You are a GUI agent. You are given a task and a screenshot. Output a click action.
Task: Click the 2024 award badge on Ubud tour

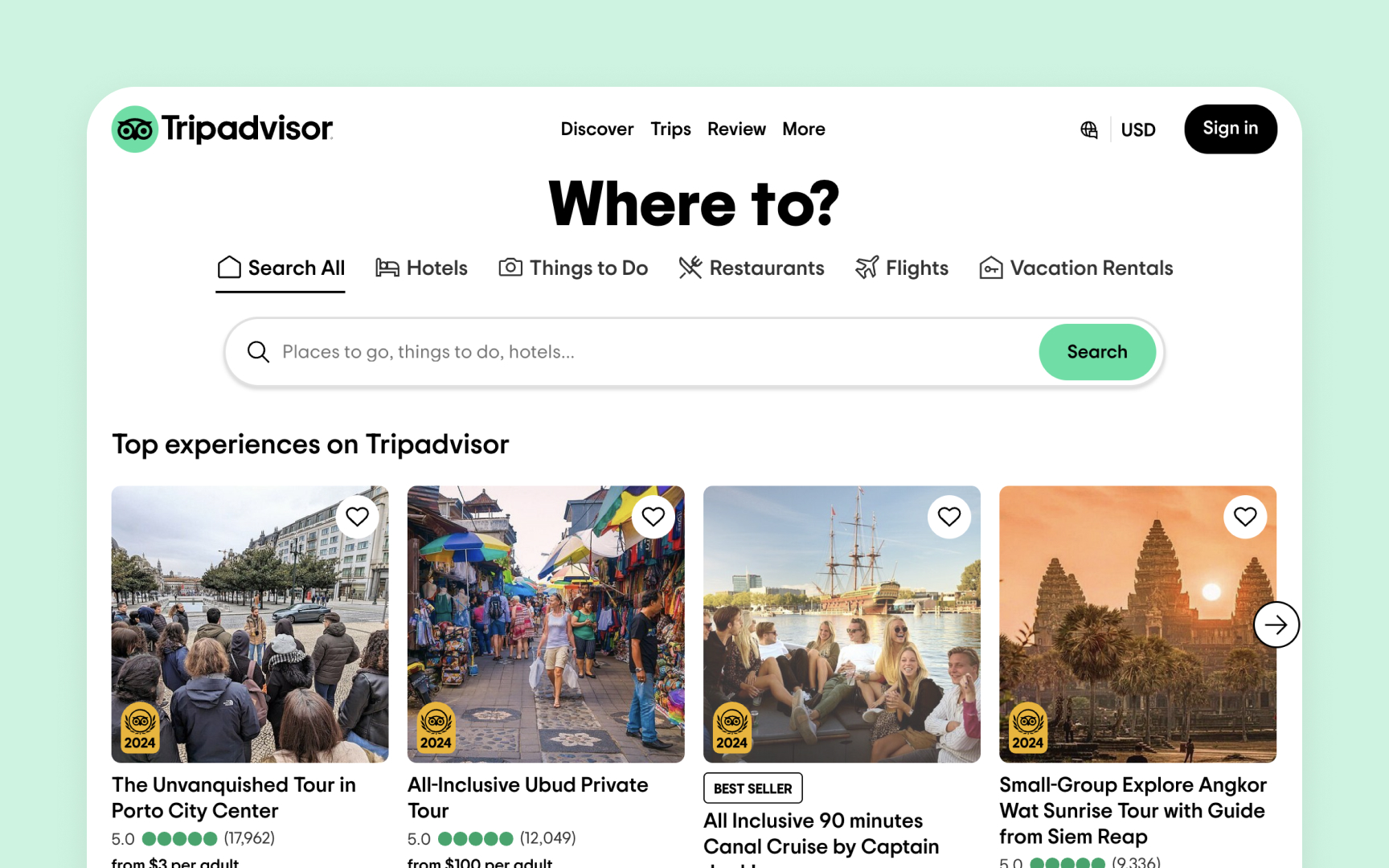pos(436,728)
